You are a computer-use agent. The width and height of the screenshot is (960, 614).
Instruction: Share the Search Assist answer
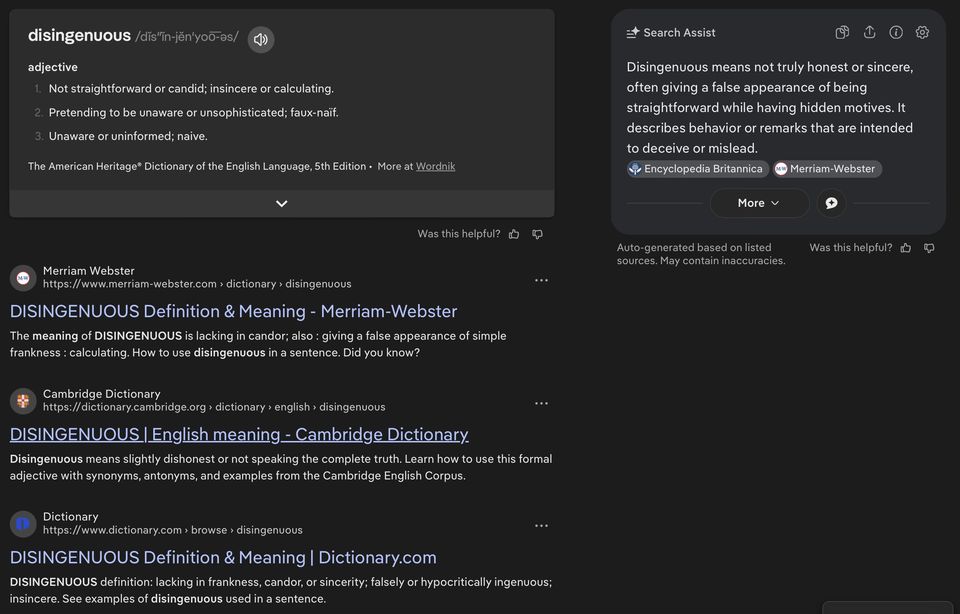(x=869, y=32)
